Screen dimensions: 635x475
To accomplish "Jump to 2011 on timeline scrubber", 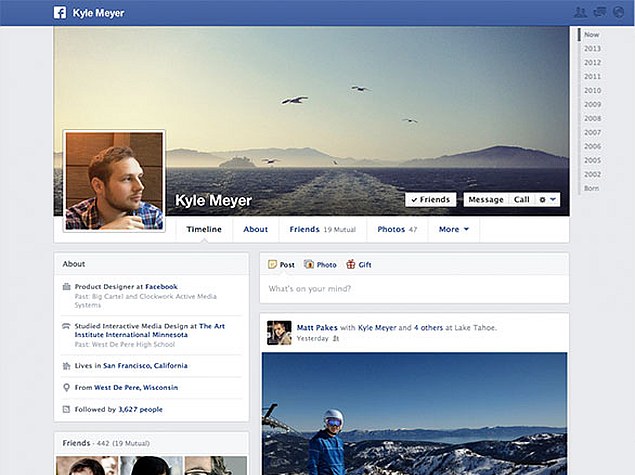I will pyautogui.click(x=592, y=77).
